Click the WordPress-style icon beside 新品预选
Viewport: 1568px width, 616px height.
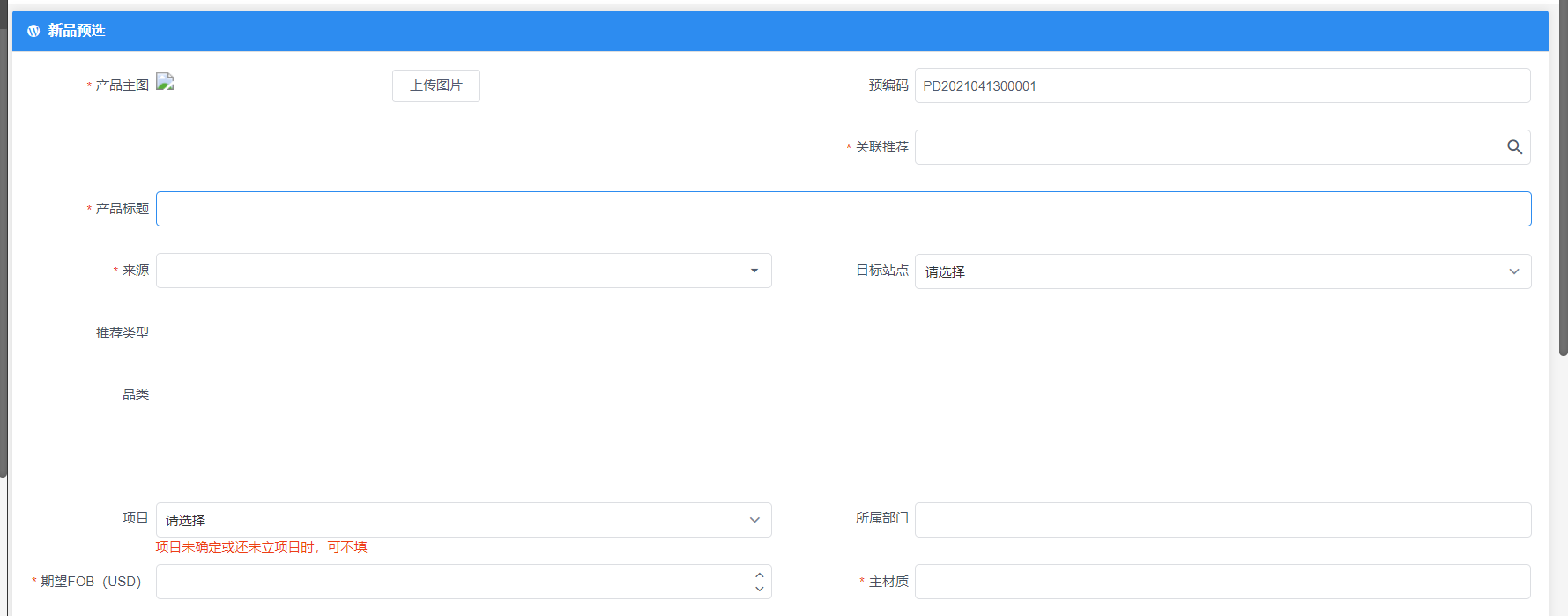click(x=33, y=31)
